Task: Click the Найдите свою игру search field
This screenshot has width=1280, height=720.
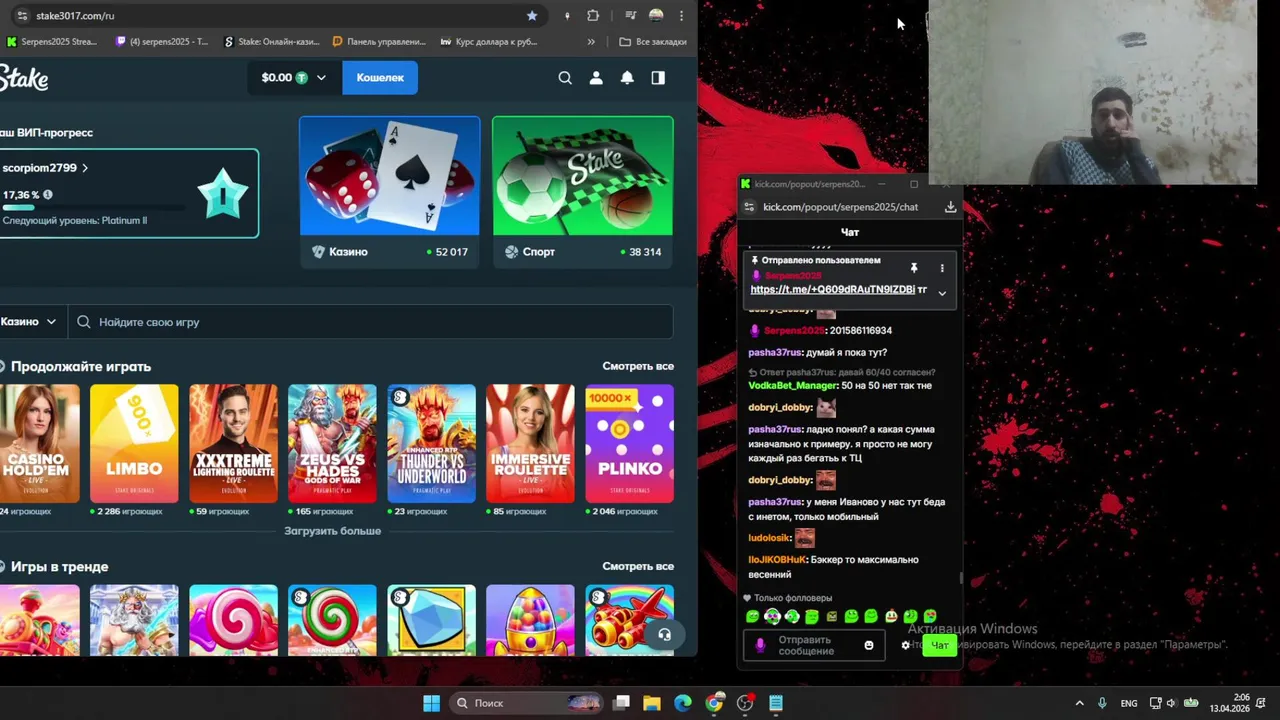Action: coord(370,322)
